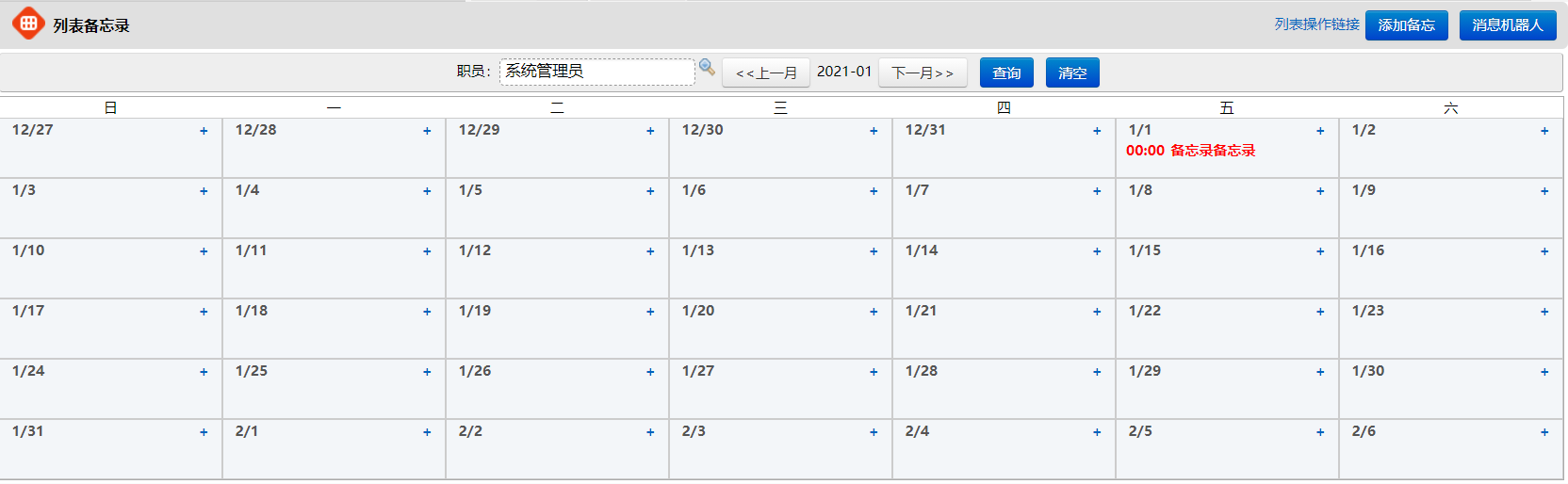The image size is (1568, 484).
Task: Add memo on 2/4 with plus icon
Action: [x=1097, y=432]
